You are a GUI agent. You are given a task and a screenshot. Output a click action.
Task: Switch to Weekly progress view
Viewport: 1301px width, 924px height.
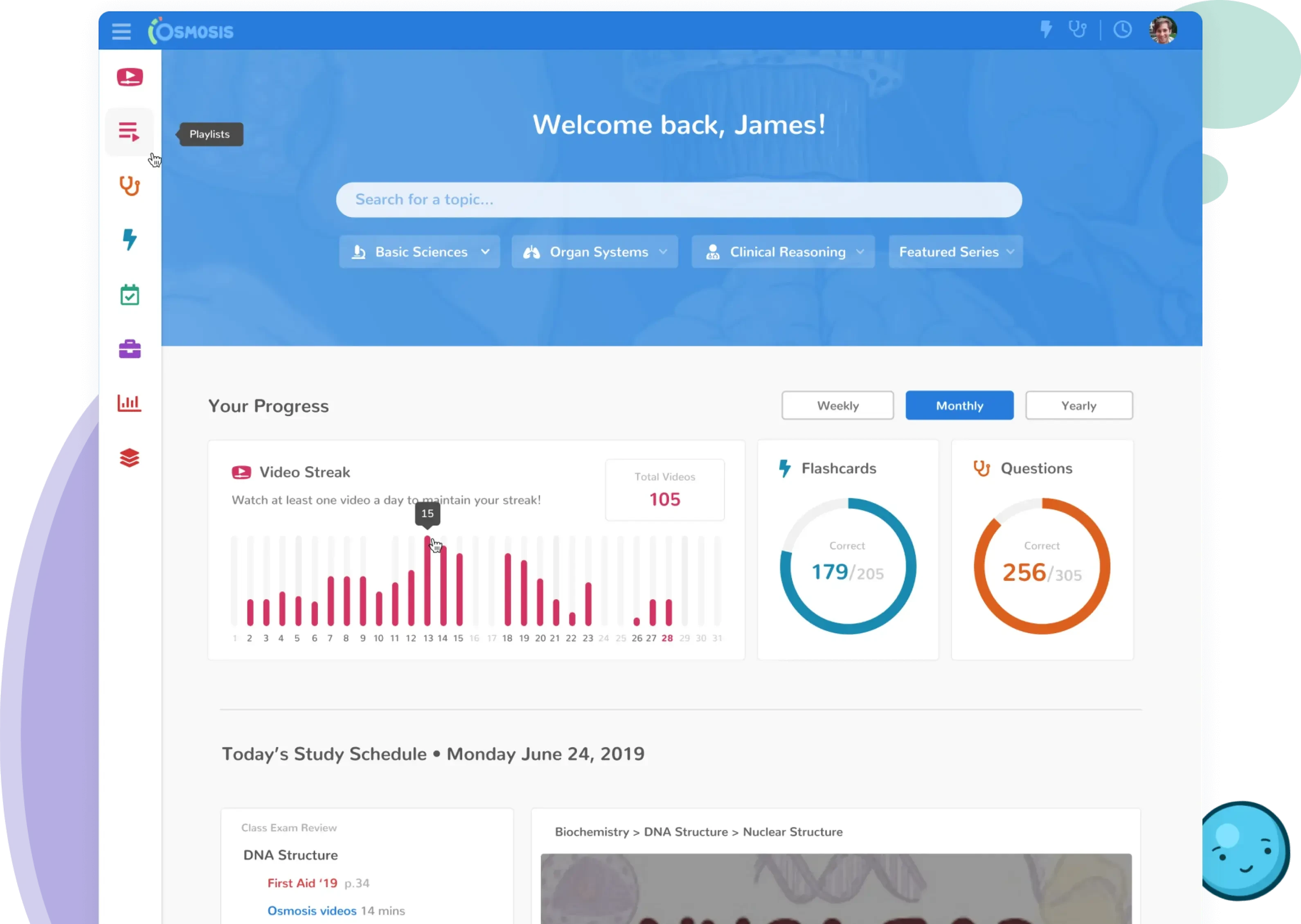[x=838, y=405]
